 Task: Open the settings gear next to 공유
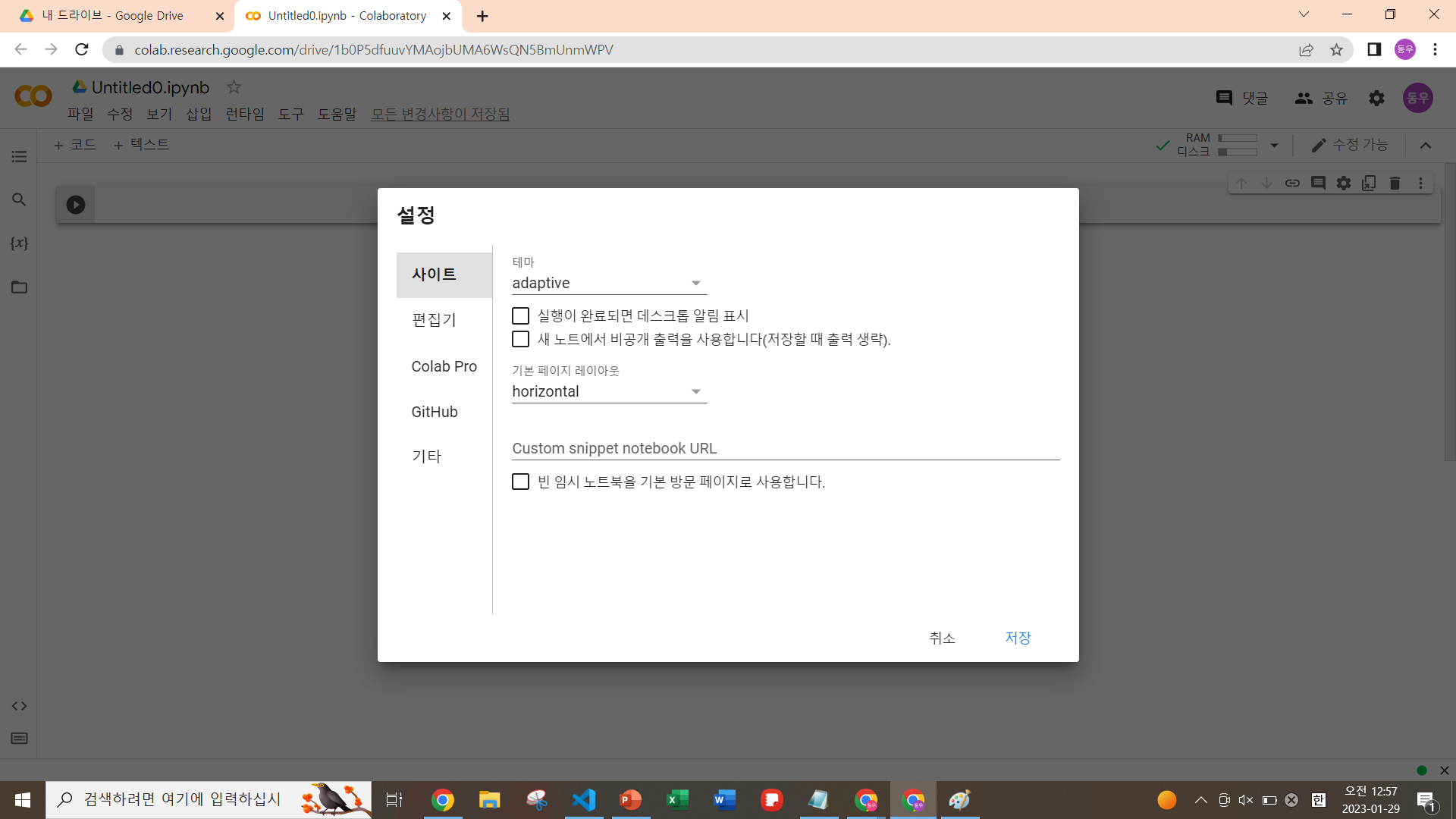coord(1376,99)
